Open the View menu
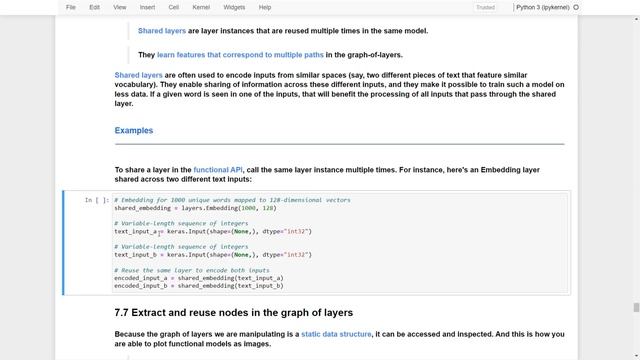Image resolution: width=640 pixels, height=360 pixels. point(120,7)
